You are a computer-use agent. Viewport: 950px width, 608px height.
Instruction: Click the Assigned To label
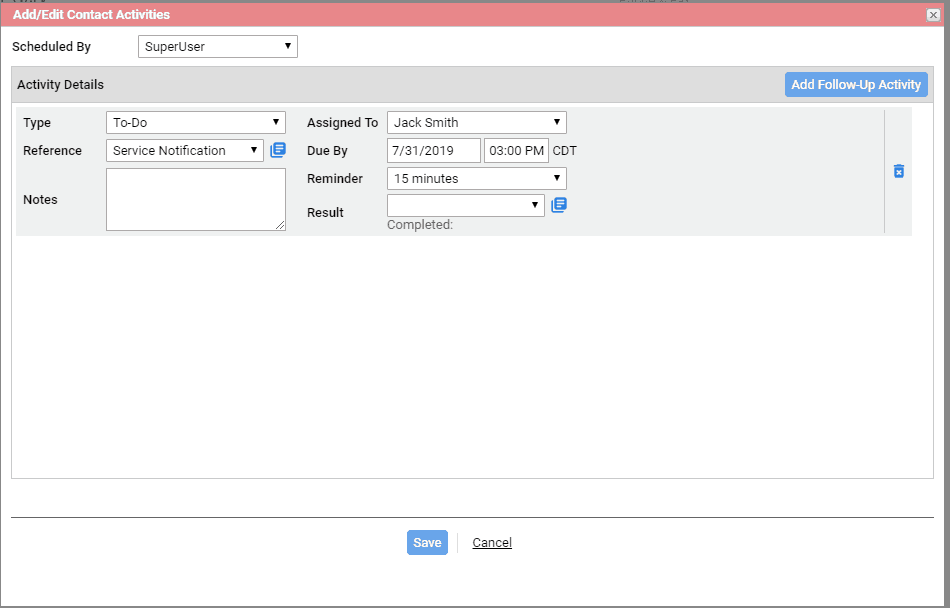click(342, 122)
